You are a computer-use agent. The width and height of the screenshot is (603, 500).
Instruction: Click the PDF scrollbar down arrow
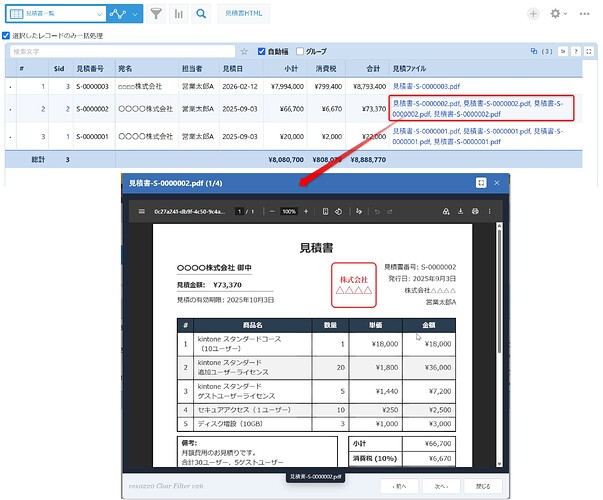click(499, 464)
